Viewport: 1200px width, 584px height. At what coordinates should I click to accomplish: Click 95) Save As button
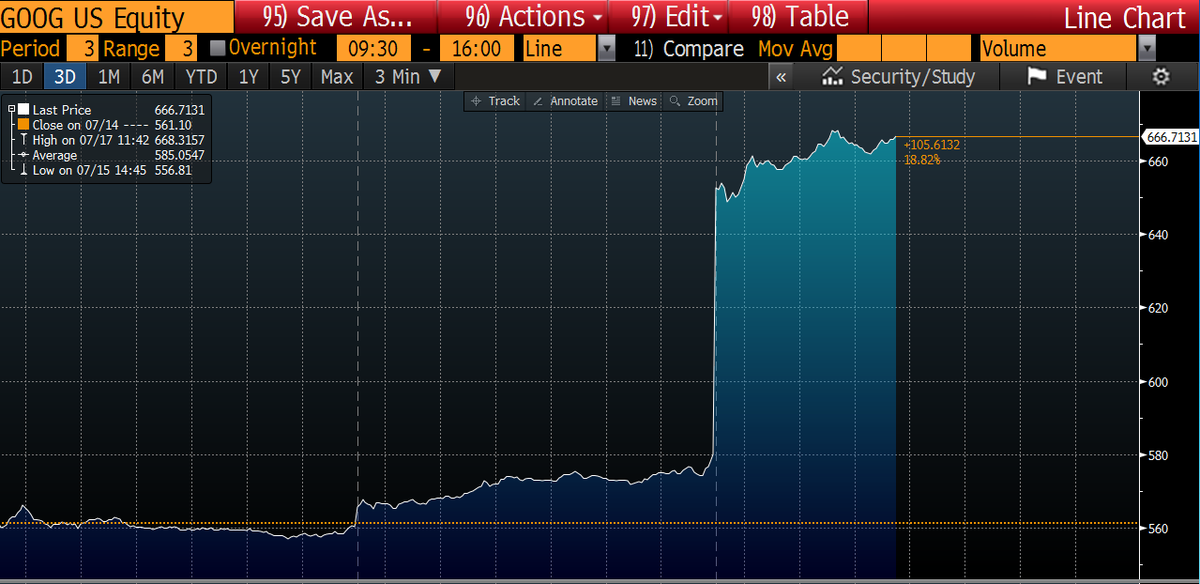tap(336, 17)
